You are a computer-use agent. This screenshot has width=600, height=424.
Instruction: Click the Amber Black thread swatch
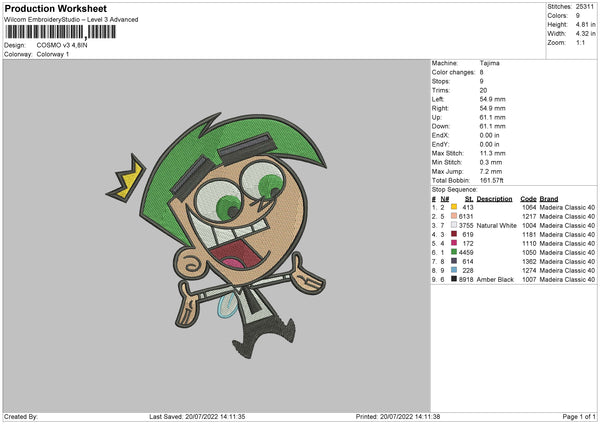(x=454, y=279)
